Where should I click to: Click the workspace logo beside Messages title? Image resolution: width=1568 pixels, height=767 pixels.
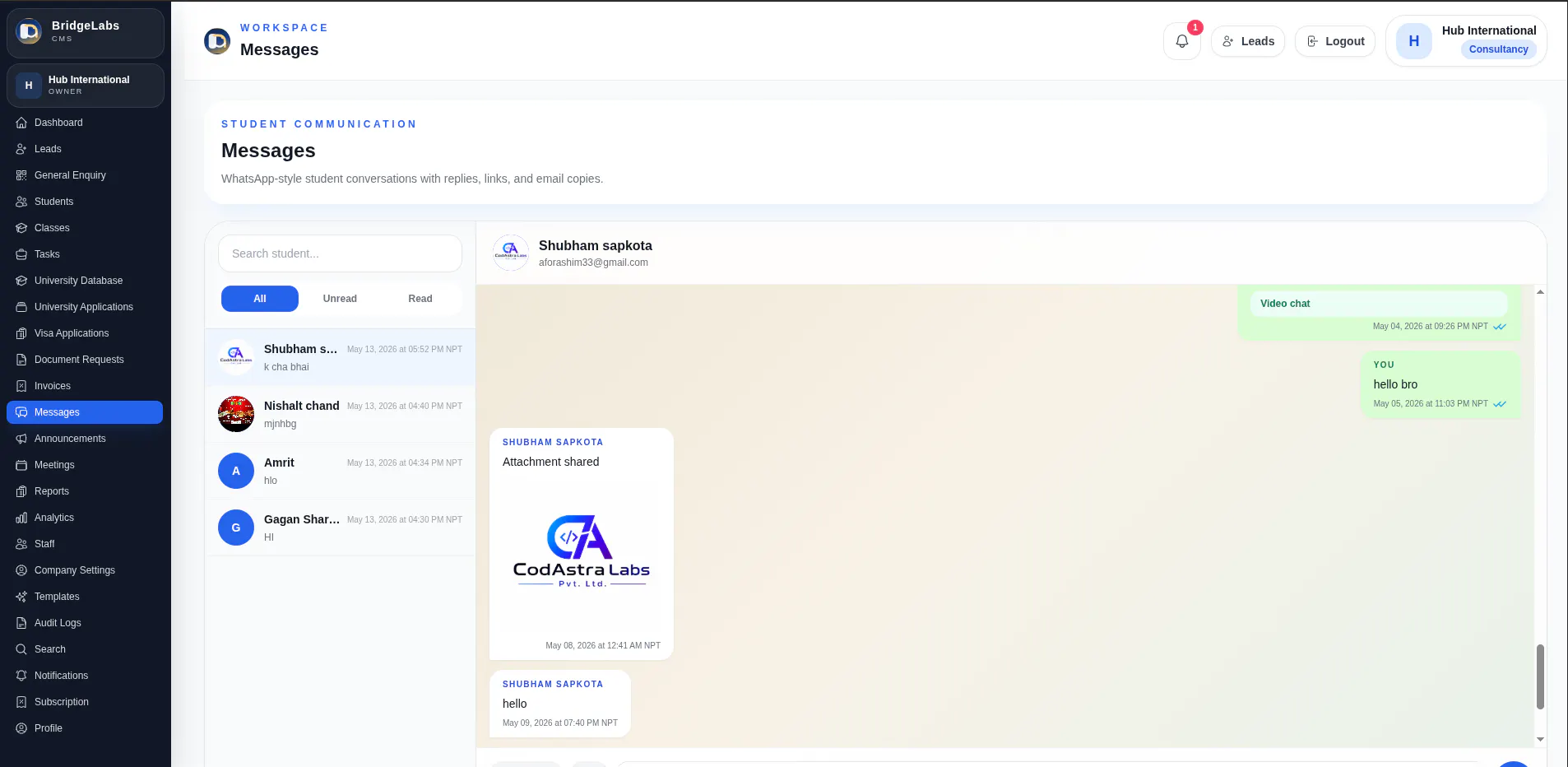[217, 40]
